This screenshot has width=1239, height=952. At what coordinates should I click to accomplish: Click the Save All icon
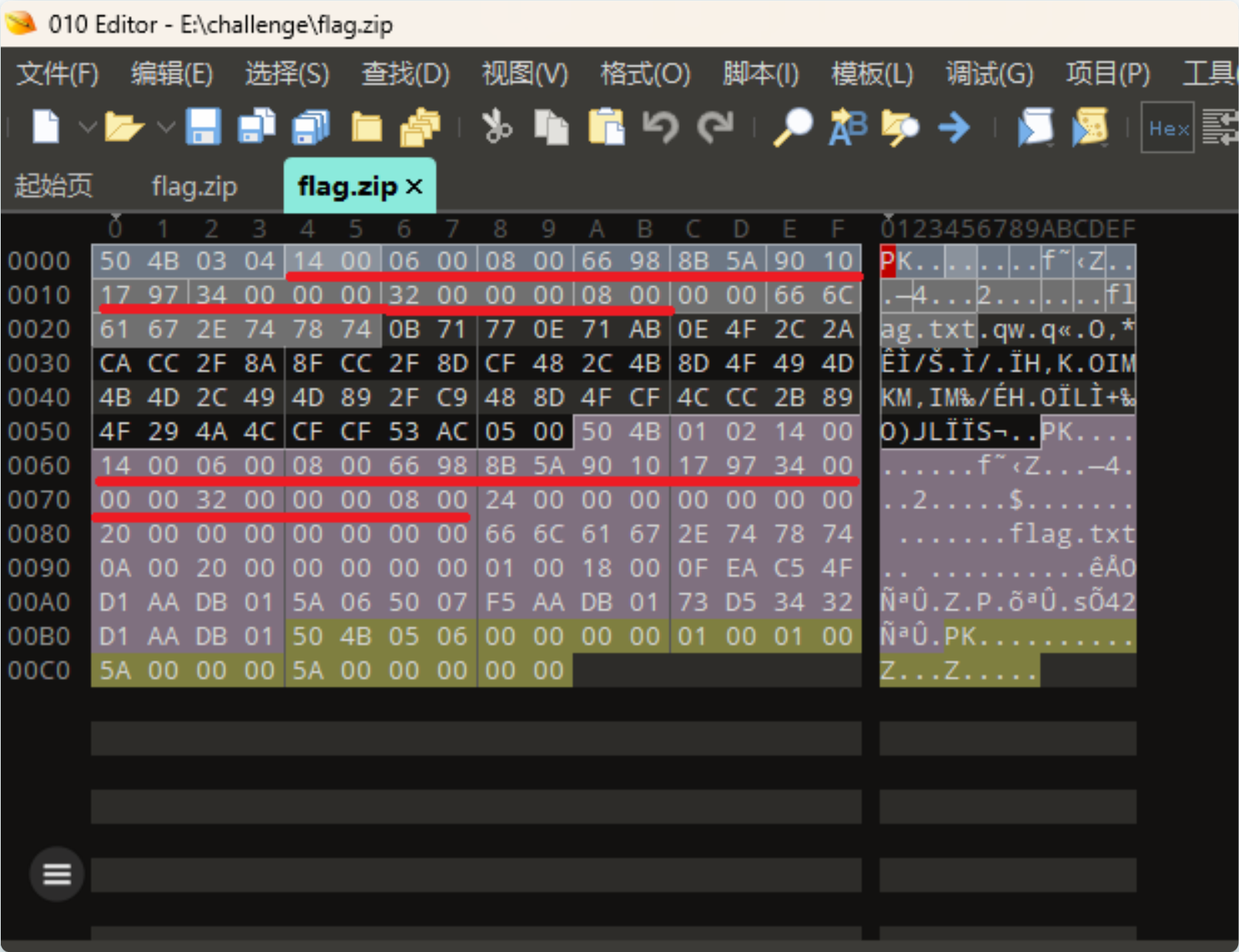click(x=311, y=127)
